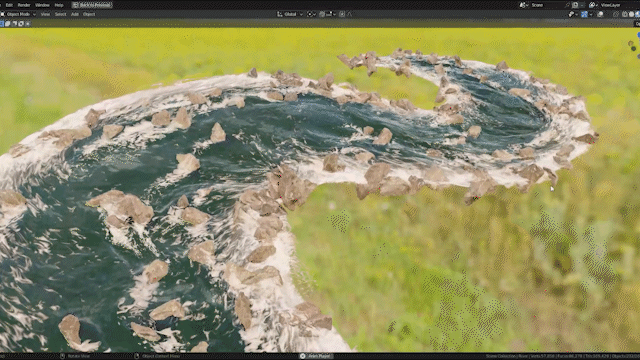The width and height of the screenshot is (640, 360).
Task: Open the proportional editing falloff curve
Action: pyautogui.click(x=350, y=14)
